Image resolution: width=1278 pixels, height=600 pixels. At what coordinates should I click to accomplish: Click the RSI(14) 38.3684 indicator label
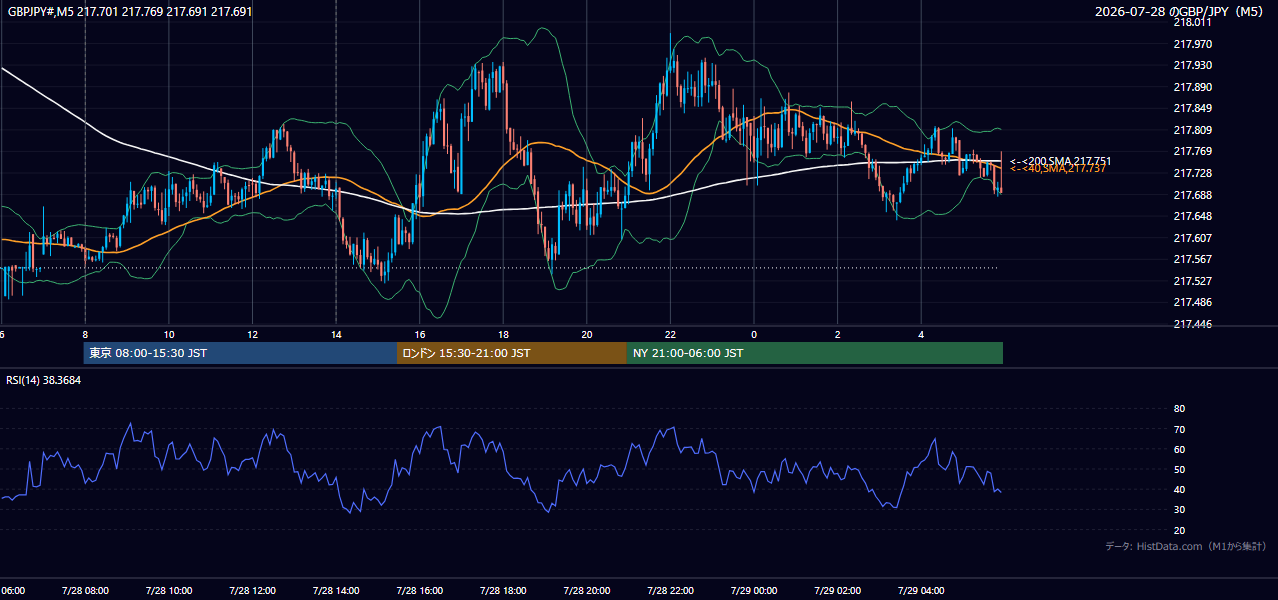point(44,380)
